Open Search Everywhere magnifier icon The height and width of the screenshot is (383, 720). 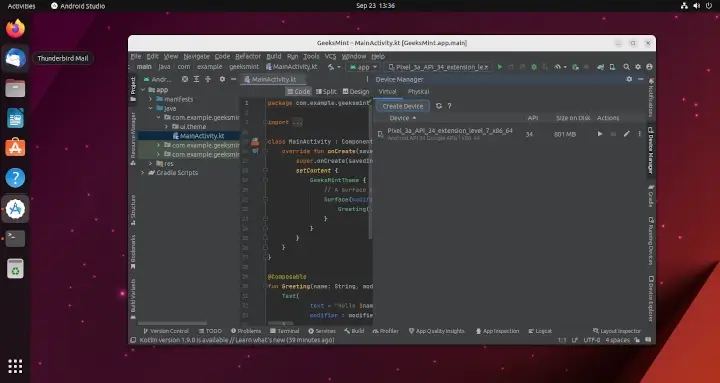pos(626,67)
